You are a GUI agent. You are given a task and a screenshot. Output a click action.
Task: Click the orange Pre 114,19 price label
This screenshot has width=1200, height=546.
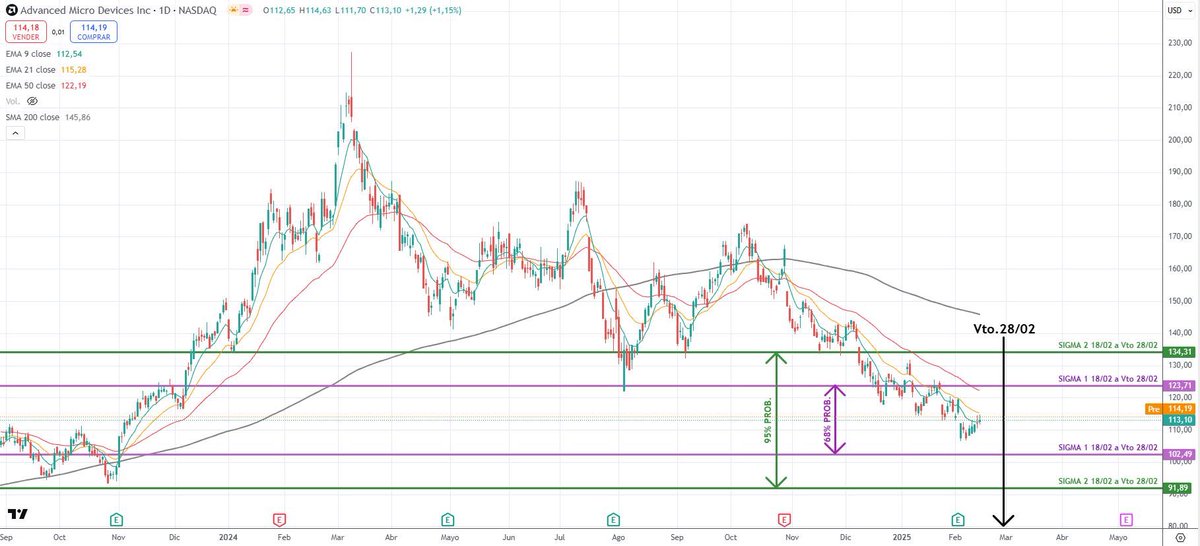point(1169,409)
